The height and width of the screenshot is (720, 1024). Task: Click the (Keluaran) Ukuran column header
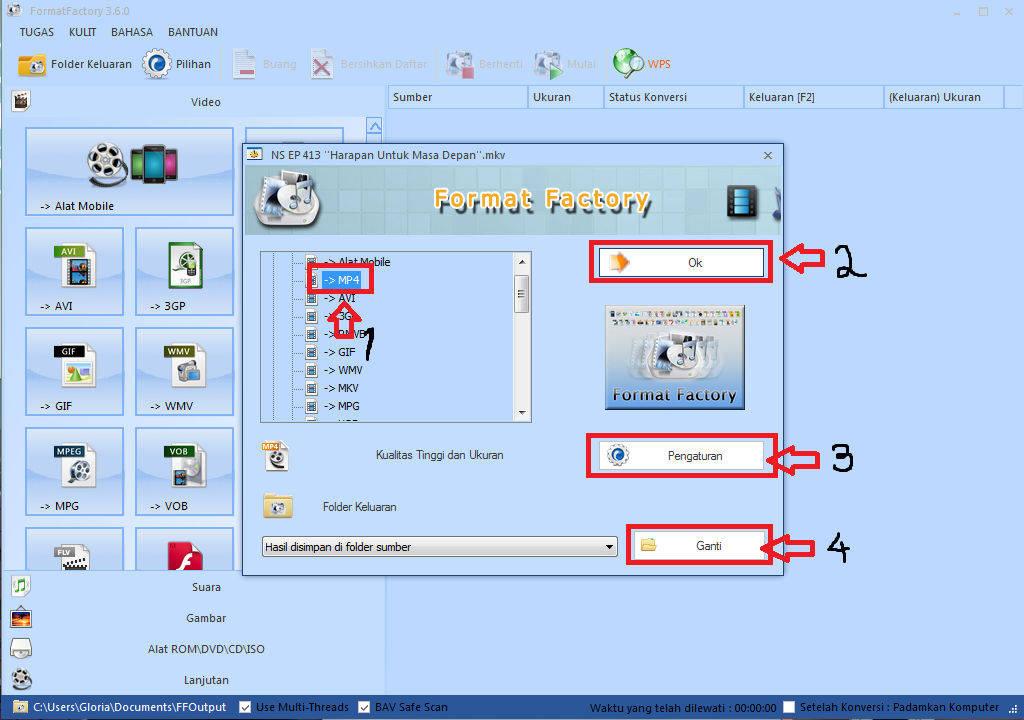944,97
